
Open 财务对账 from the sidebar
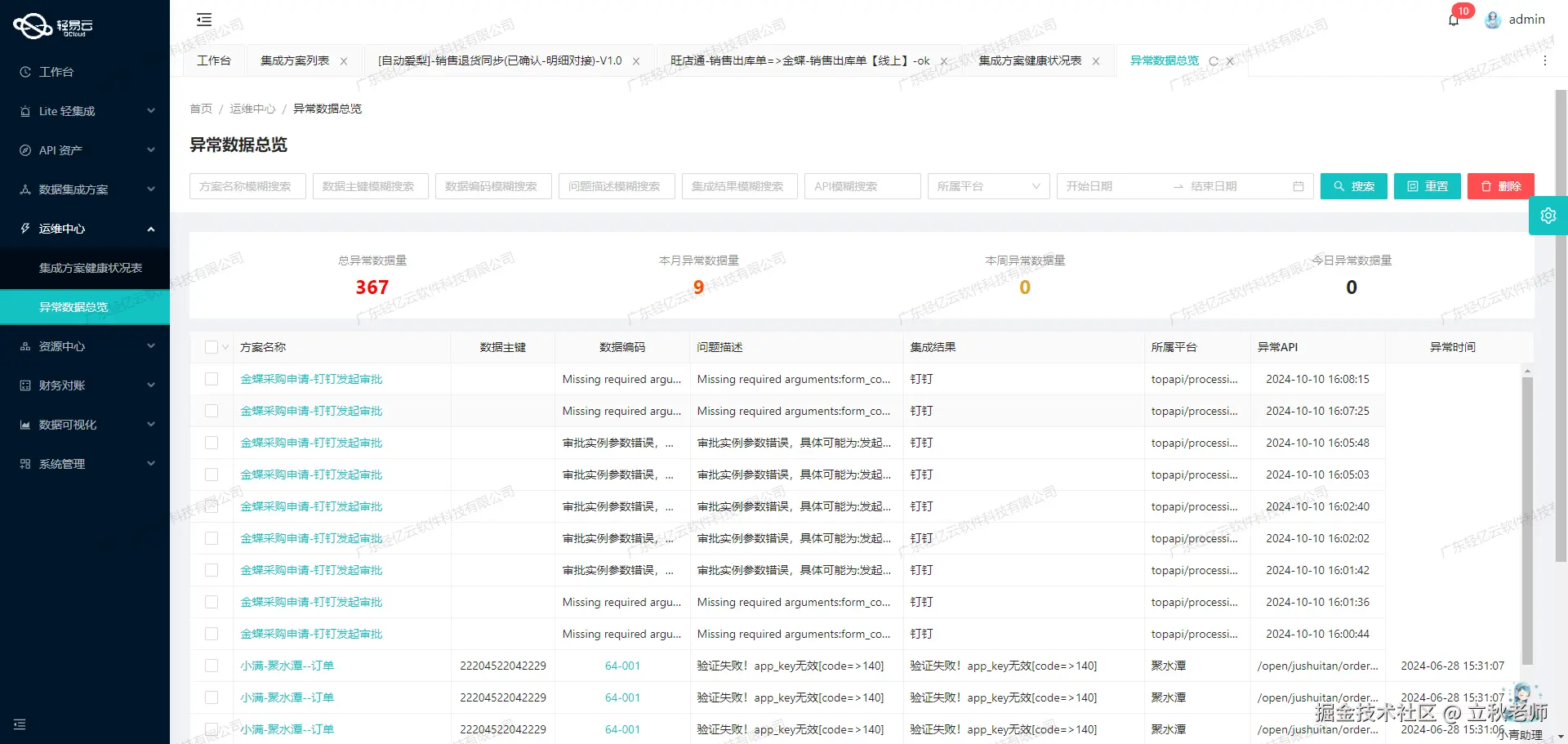(x=61, y=385)
